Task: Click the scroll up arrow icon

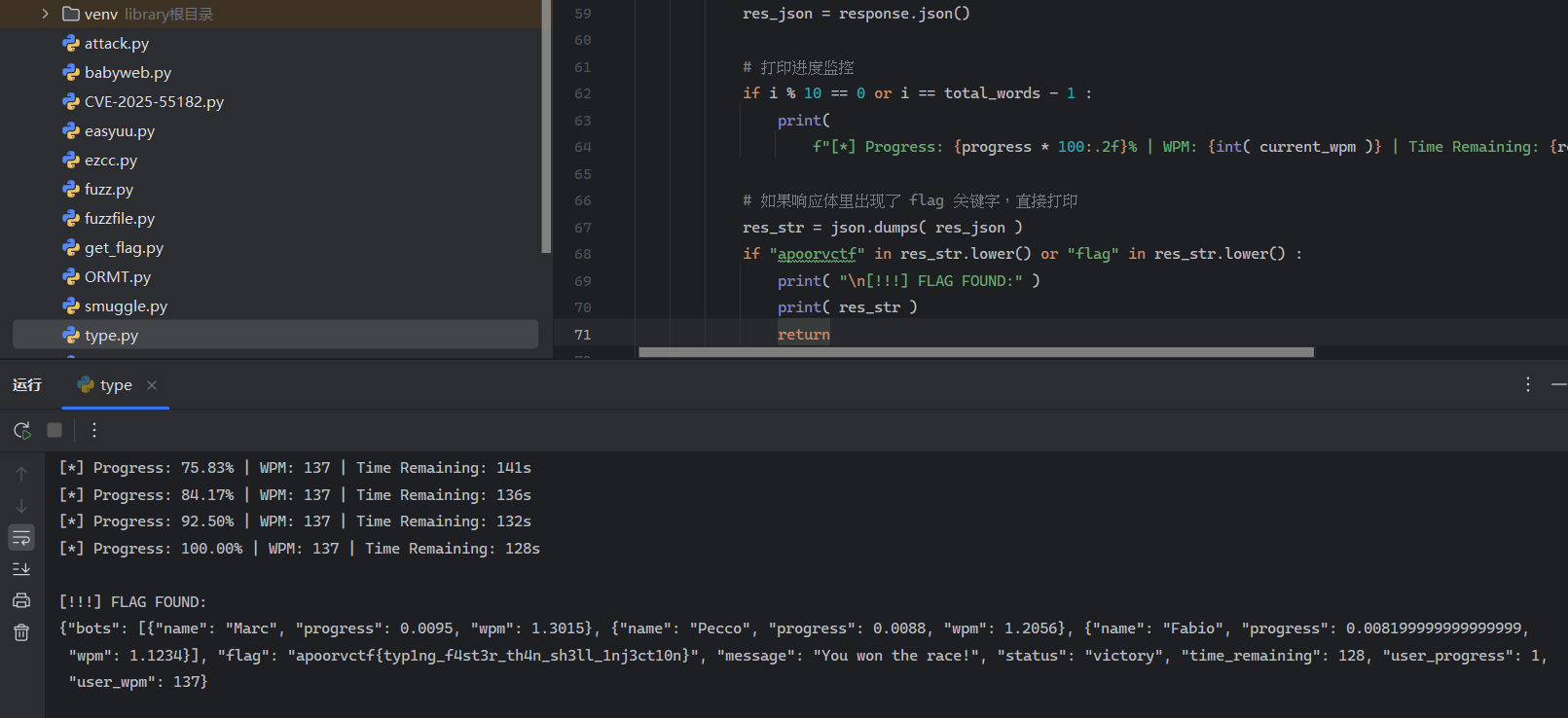Action: click(x=21, y=474)
